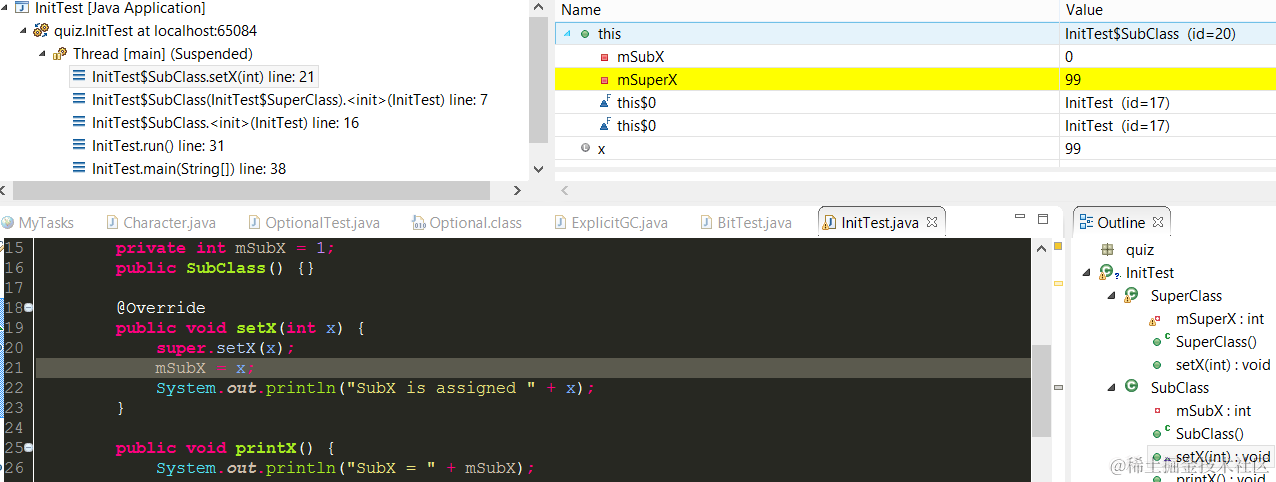Select the highlighted mSuperX variable row
Viewport: 1276px width, 482px height.
pos(915,79)
